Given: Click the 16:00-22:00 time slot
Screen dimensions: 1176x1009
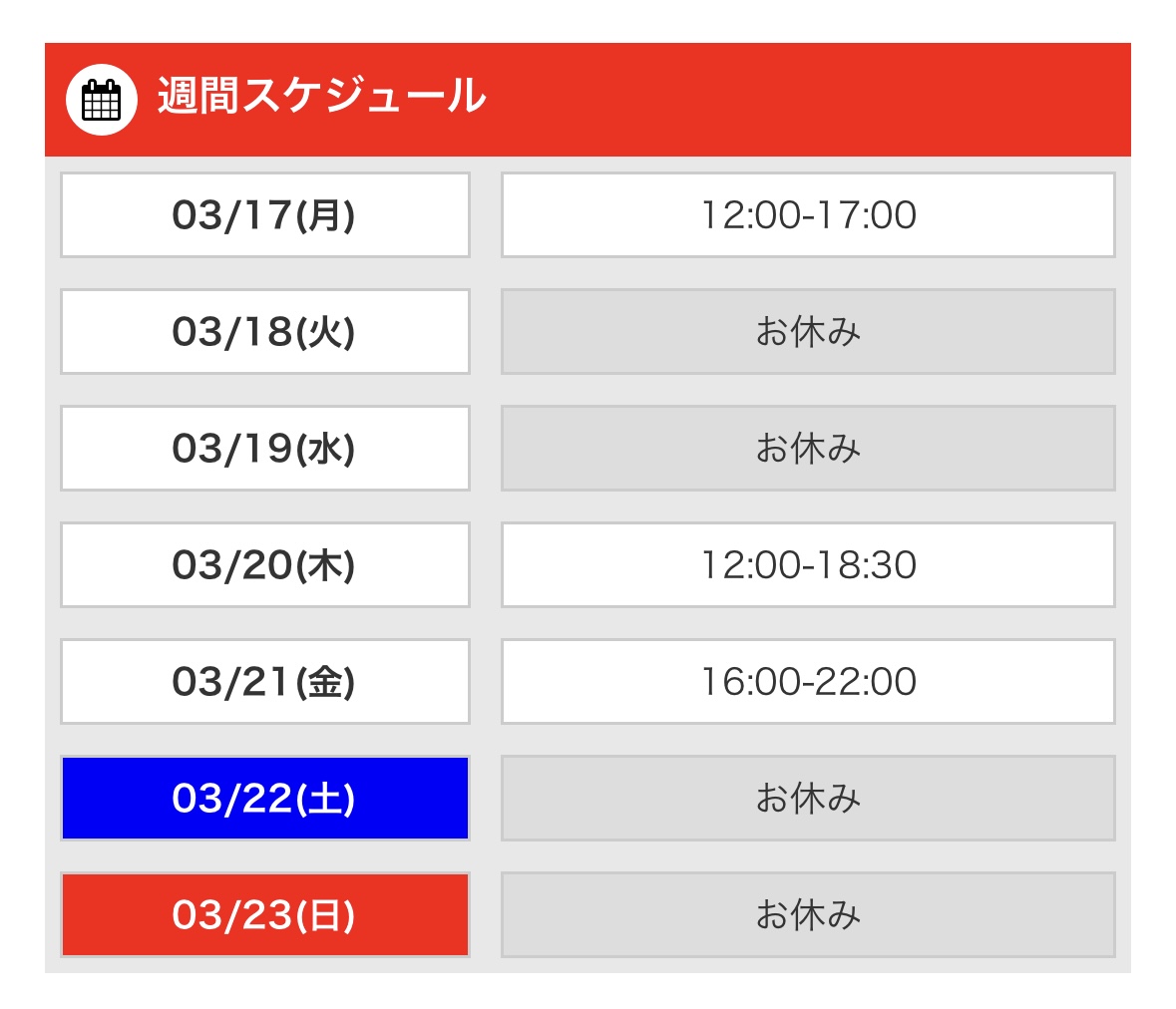Looking at the screenshot, I should pyautogui.click(x=809, y=681).
